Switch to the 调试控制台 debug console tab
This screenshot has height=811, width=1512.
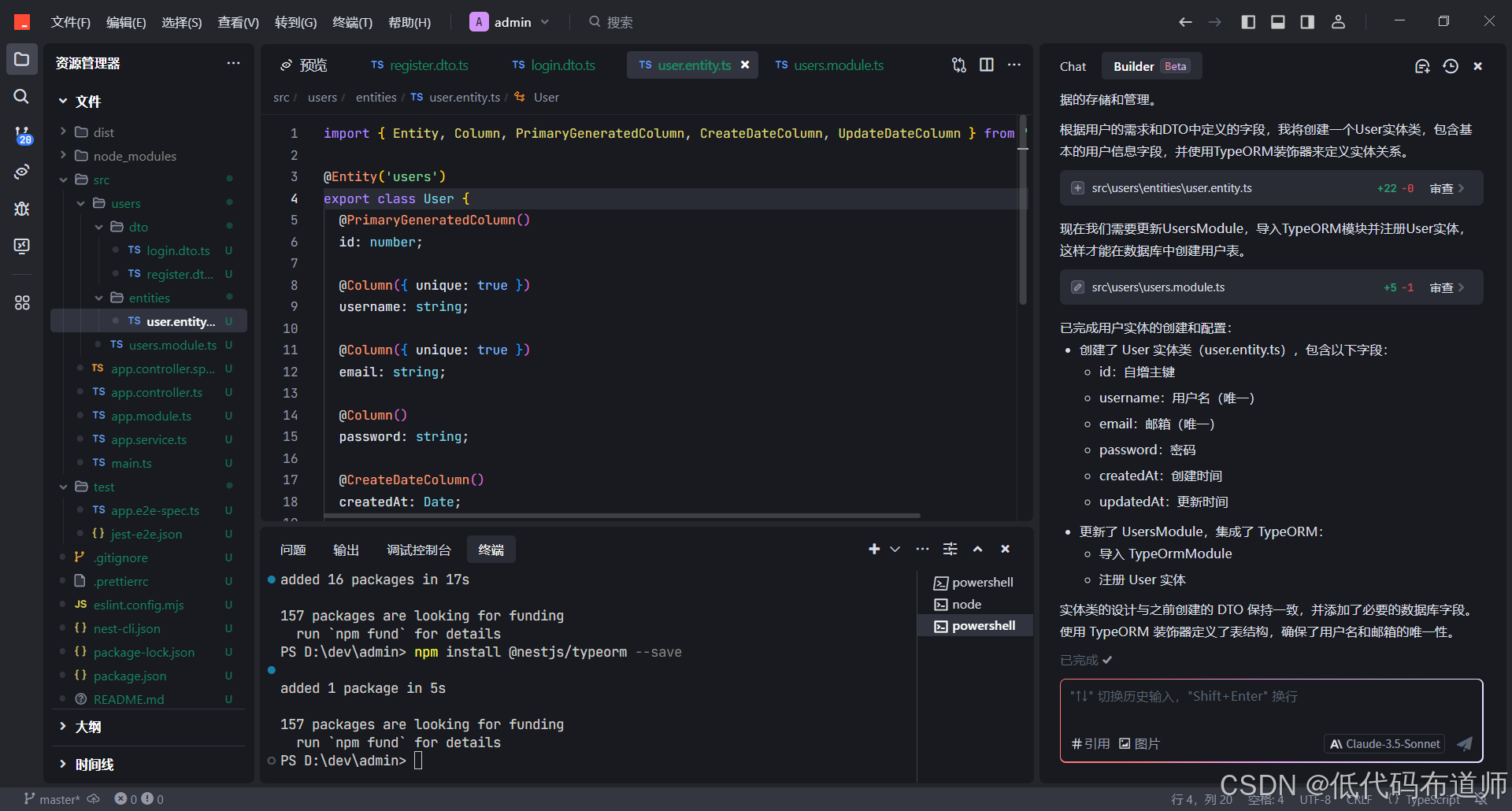(419, 550)
